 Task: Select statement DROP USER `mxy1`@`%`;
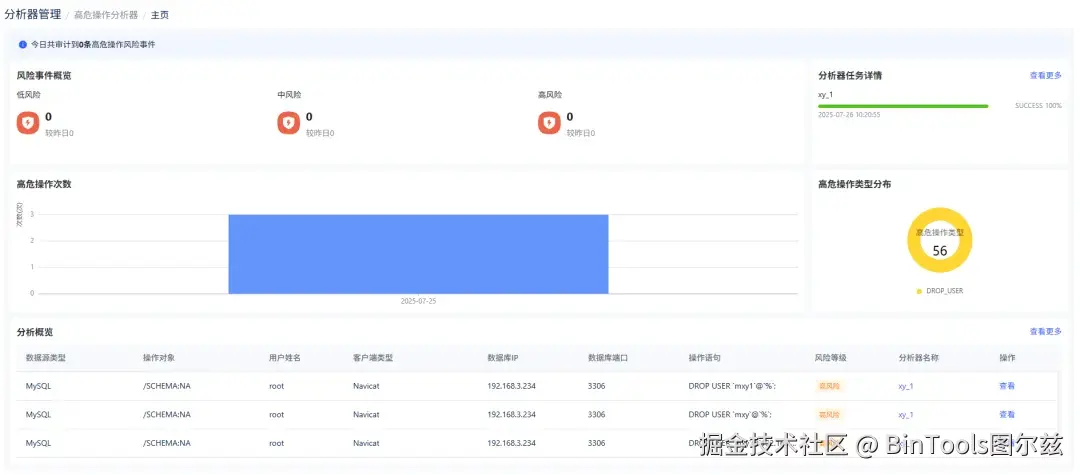(732, 386)
